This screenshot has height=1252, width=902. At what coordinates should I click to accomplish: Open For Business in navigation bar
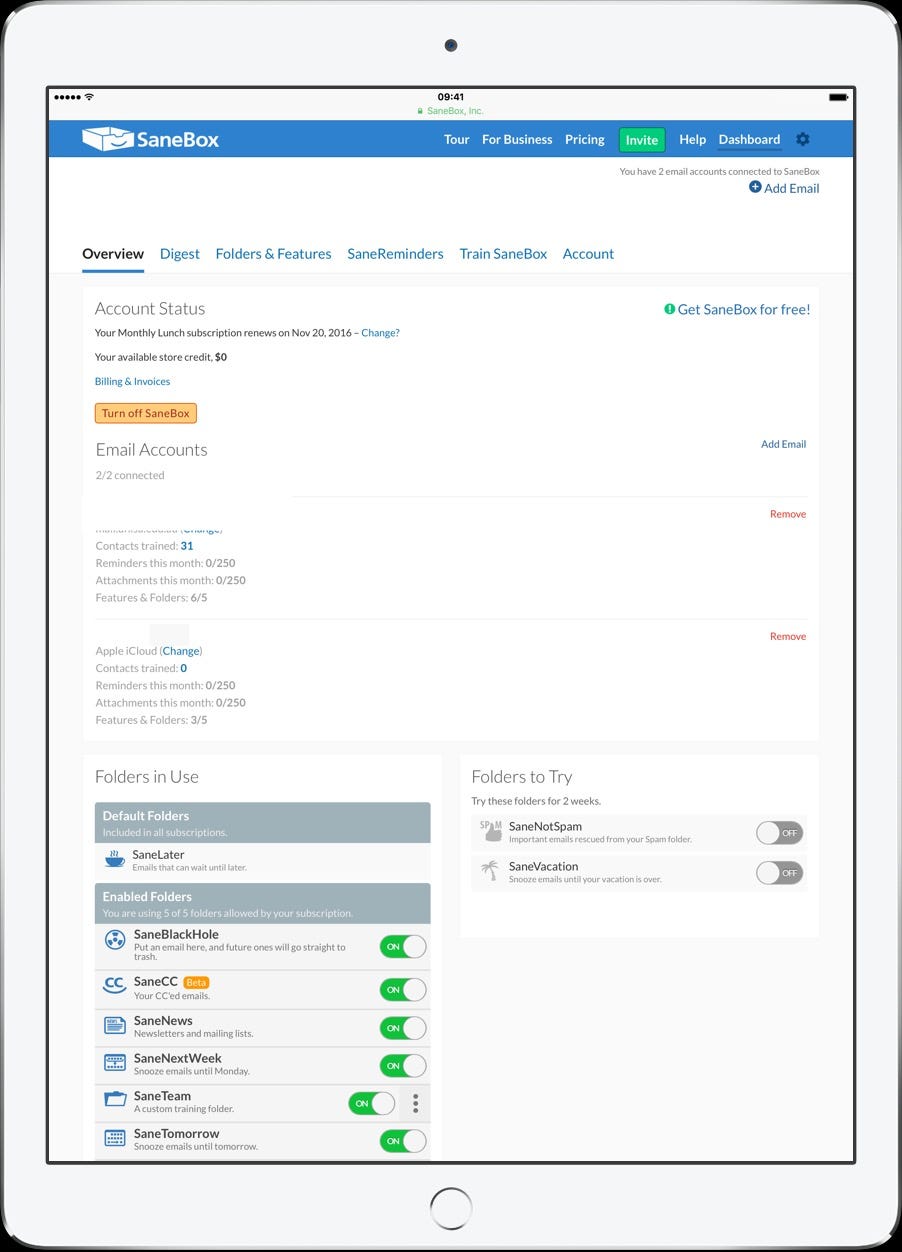pos(517,139)
